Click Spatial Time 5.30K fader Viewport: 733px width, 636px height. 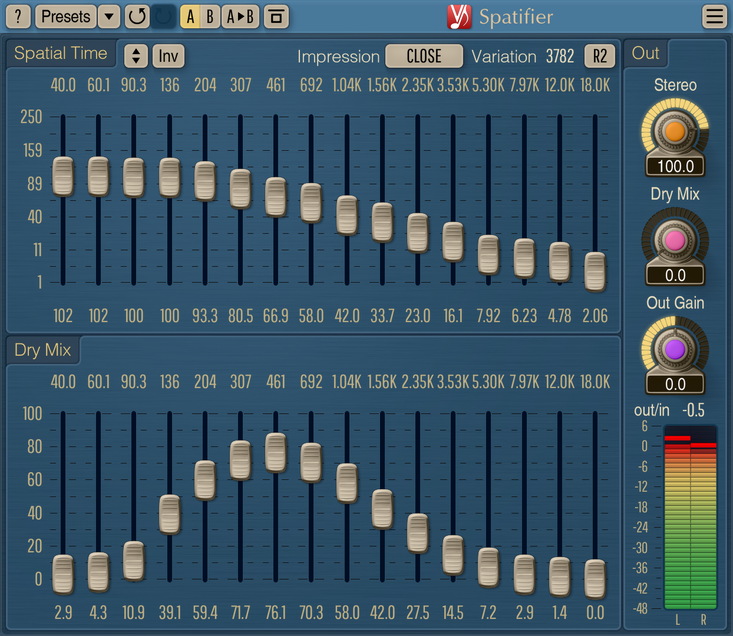pos(488,255)
